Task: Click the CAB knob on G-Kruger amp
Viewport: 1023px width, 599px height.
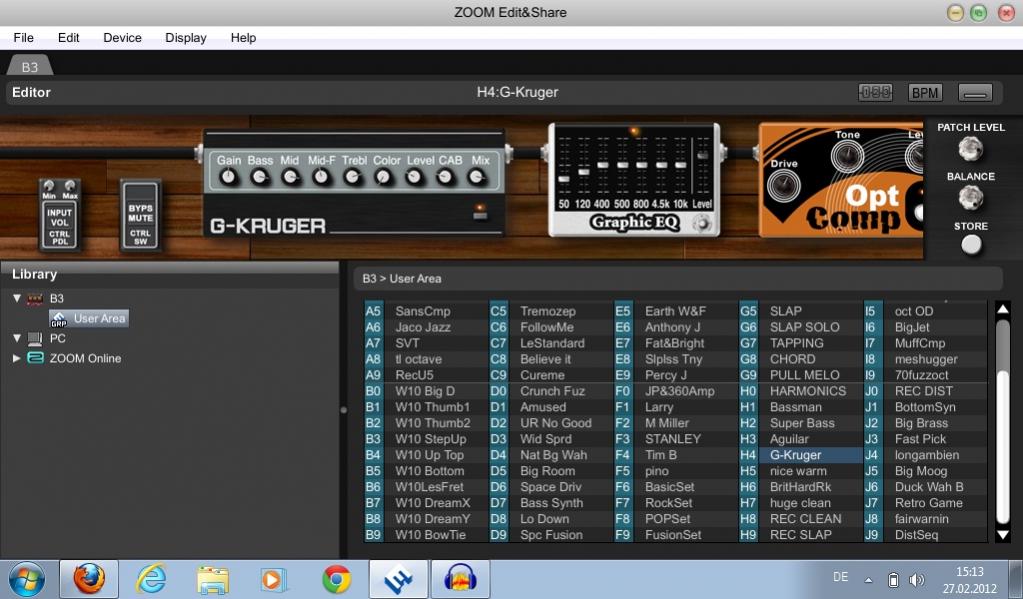Action: 446,176
